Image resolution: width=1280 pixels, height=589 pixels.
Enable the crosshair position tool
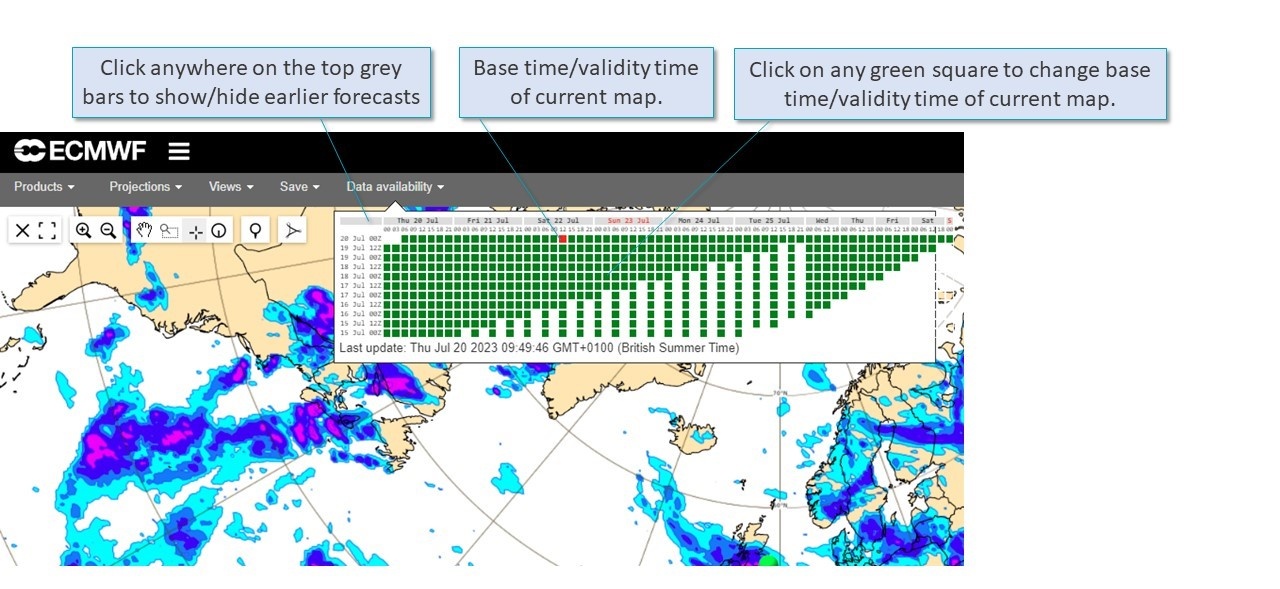(x=196, y=231)
